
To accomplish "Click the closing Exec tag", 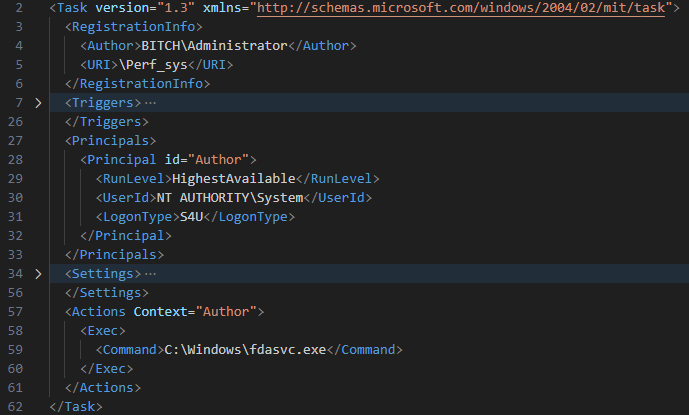I will click(x=107, y=369).
